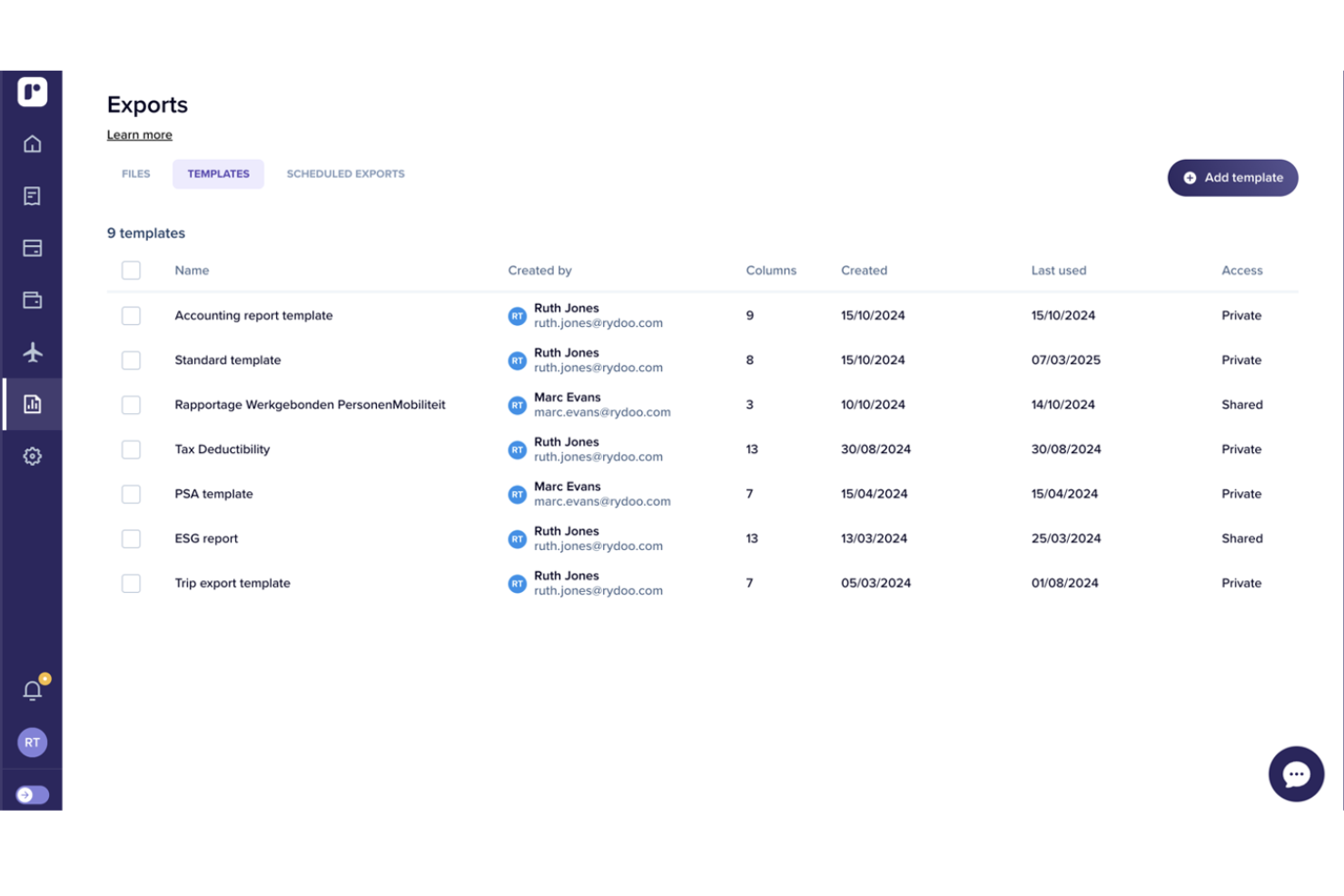The width and height of the screenshot is (1344, 896).
Task: Select the trips airplane icon
Action: tap(32, 353)
